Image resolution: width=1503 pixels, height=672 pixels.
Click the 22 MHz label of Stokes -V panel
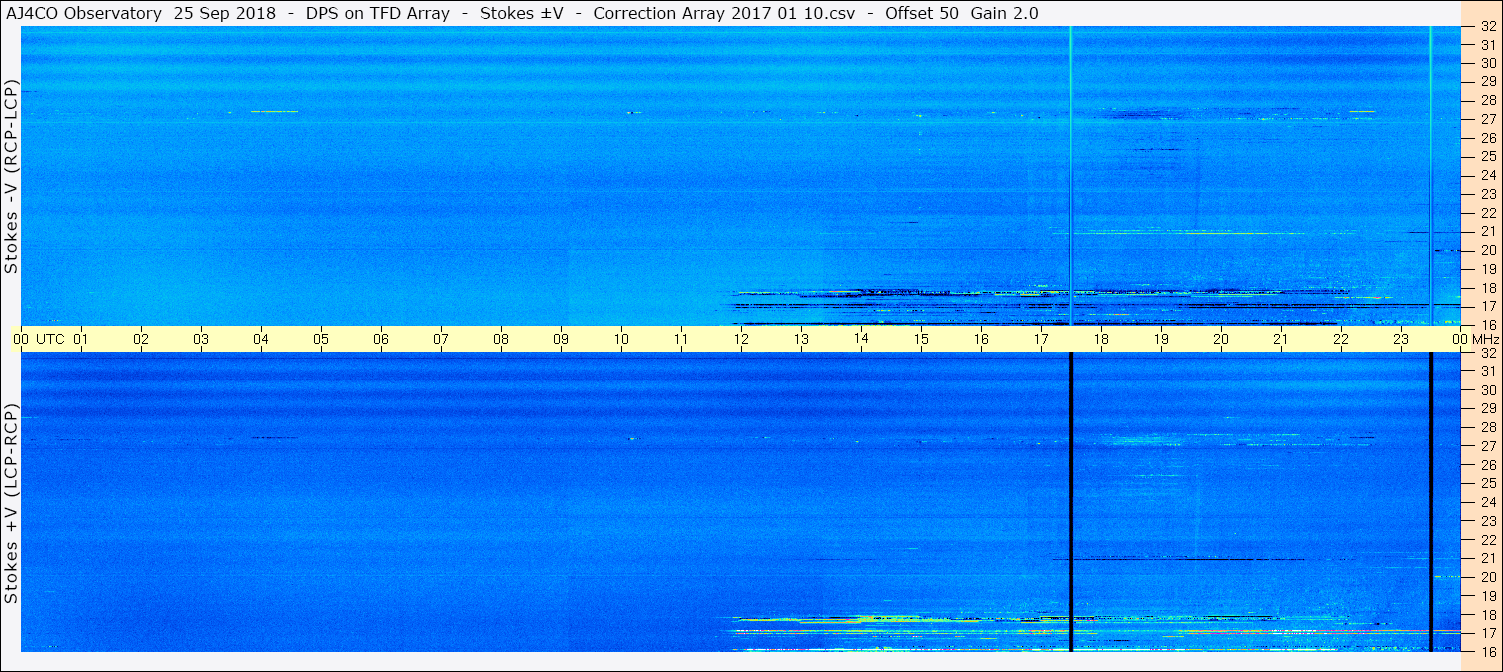pos(1487,212)
